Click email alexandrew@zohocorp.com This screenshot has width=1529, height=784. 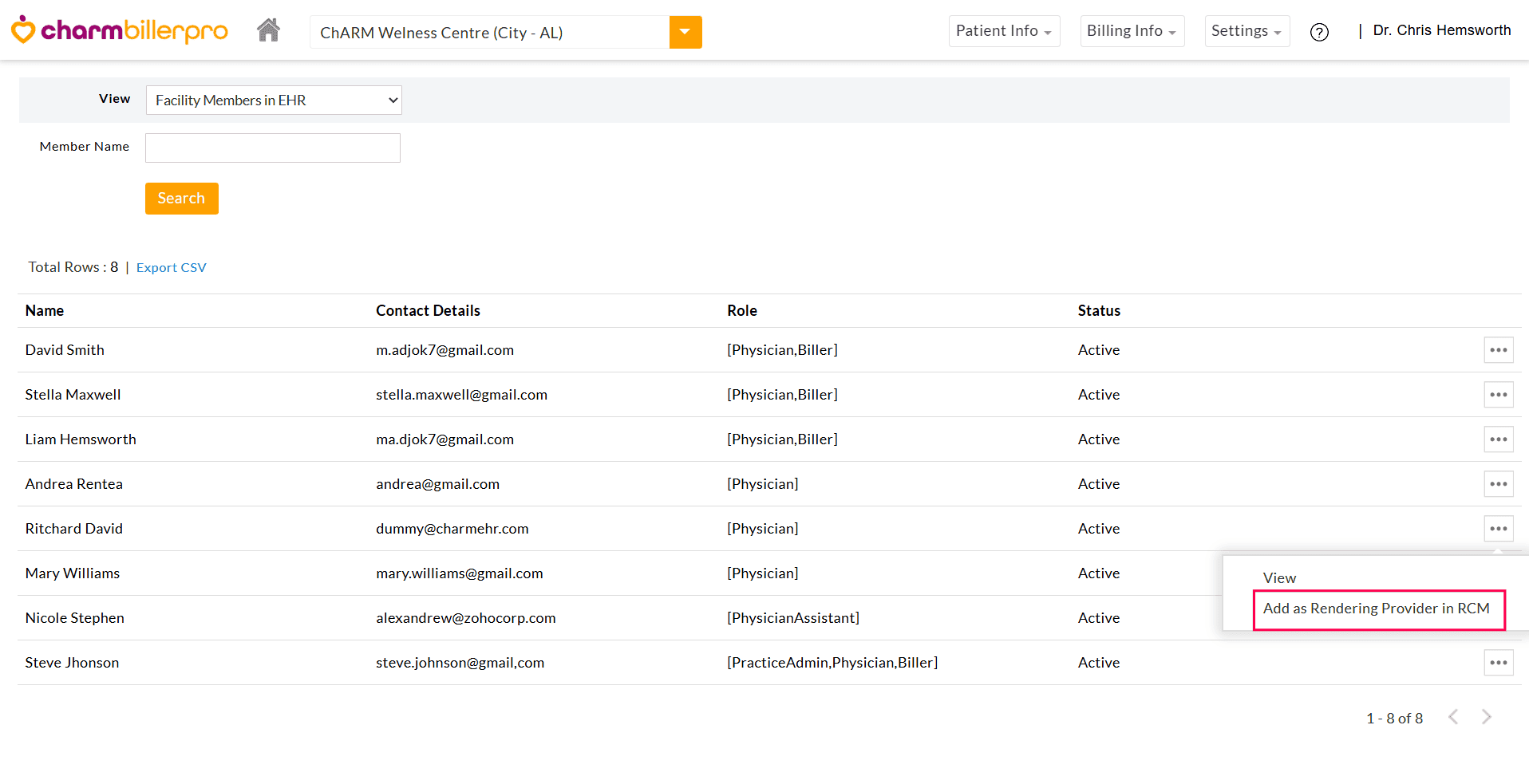point(466,618)
